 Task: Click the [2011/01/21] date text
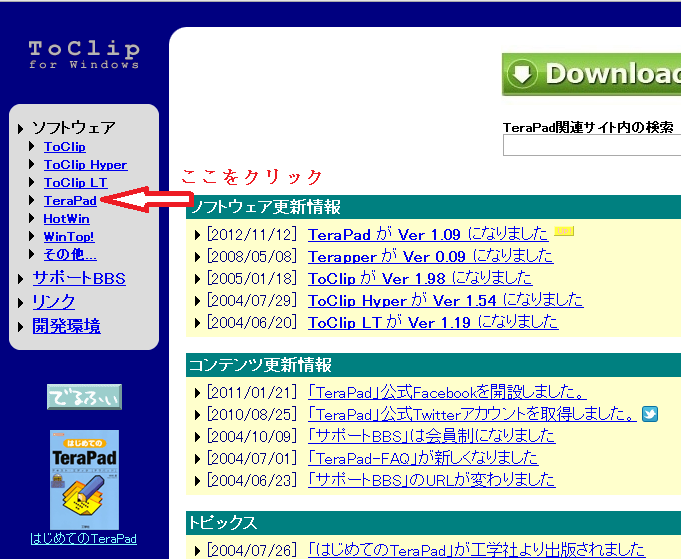click(252, 393)
